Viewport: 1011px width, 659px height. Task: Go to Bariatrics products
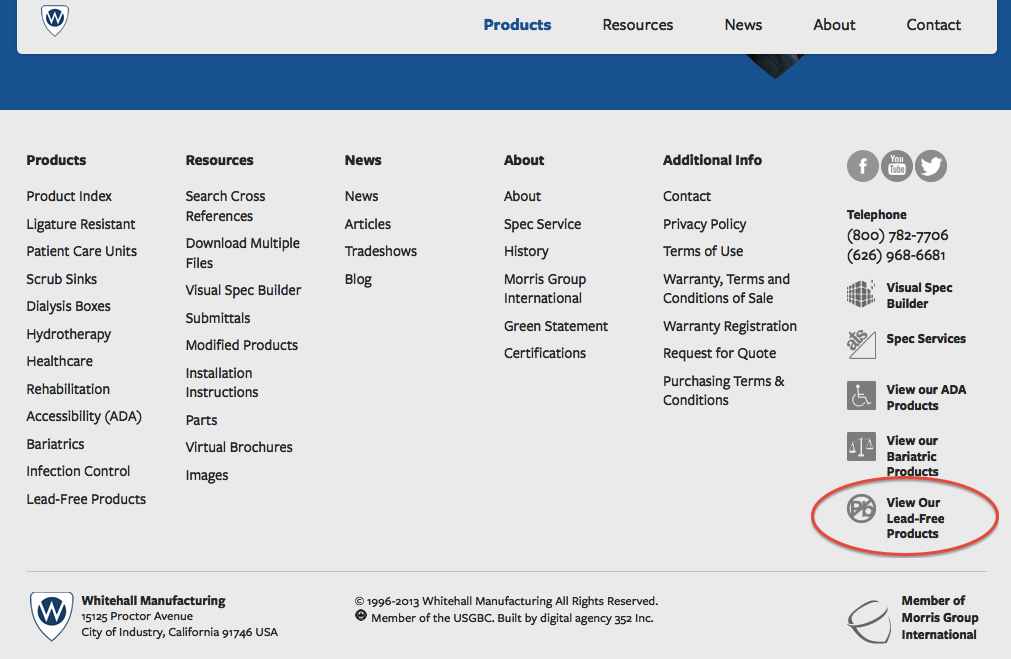point(55,444)
